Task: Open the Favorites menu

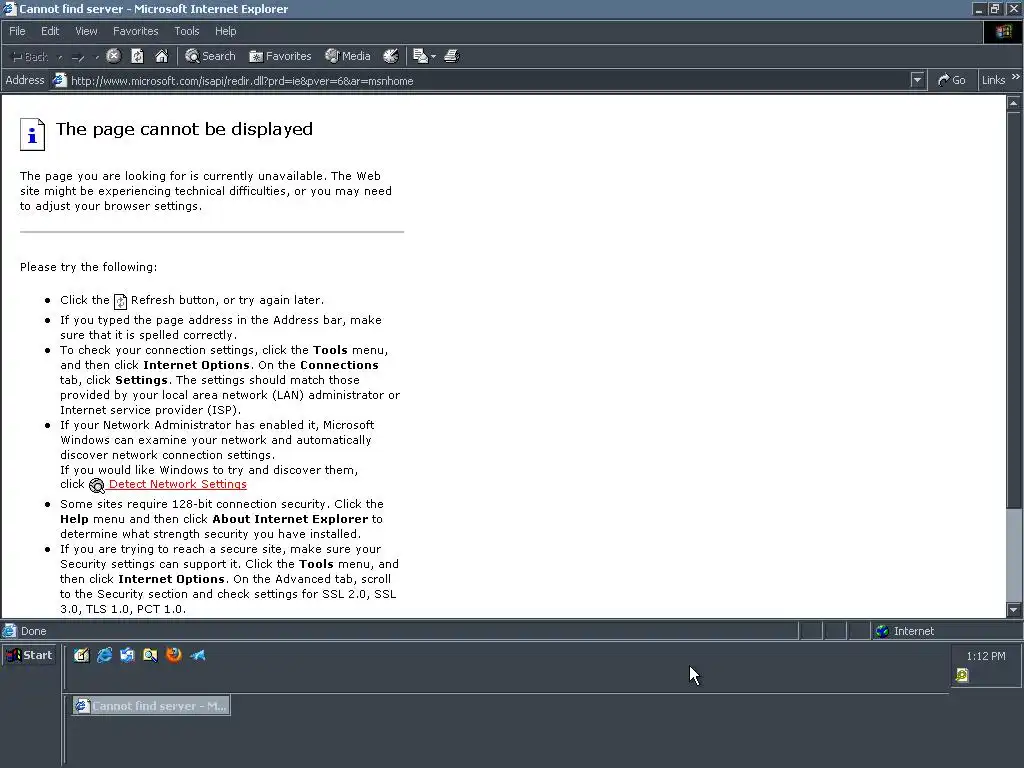Action: [135, 31]
